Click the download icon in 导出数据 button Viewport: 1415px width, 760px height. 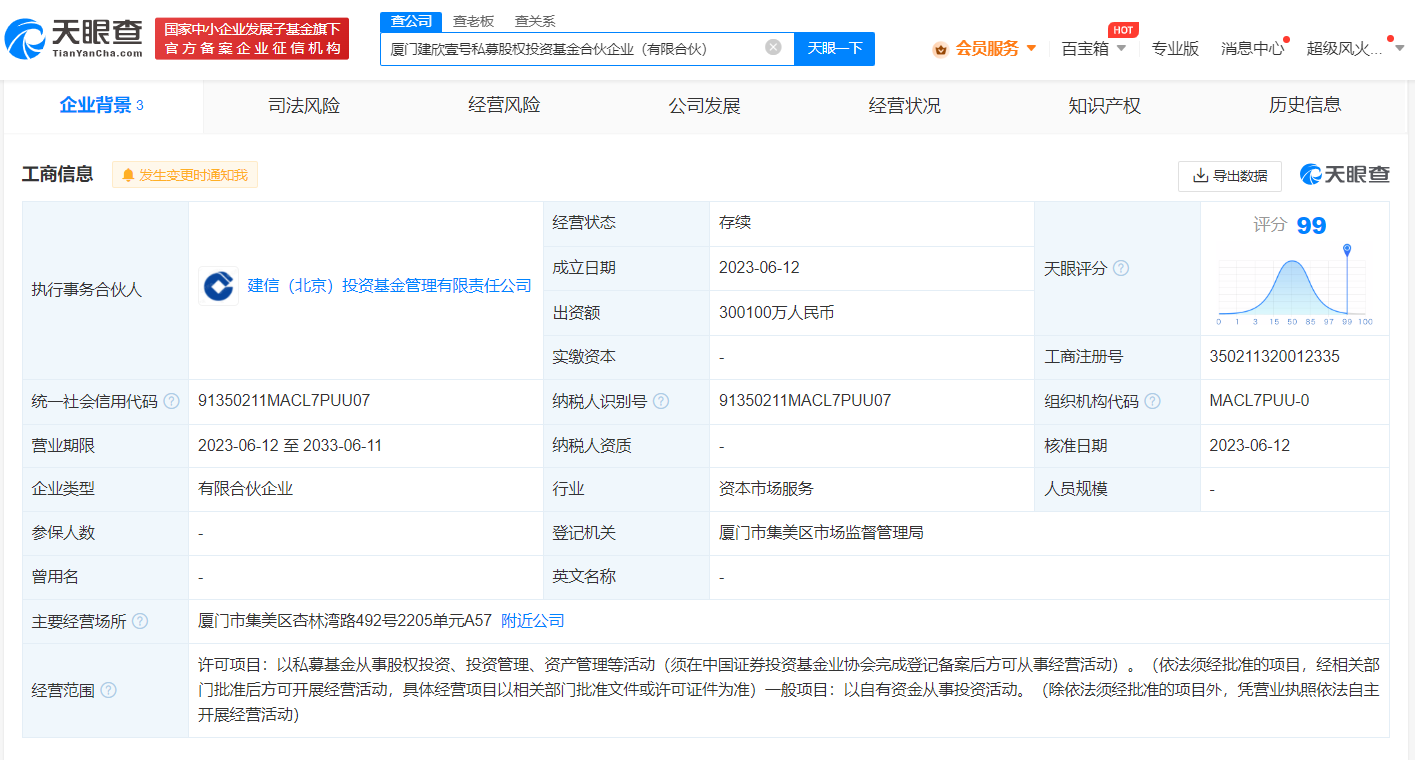1200,176
